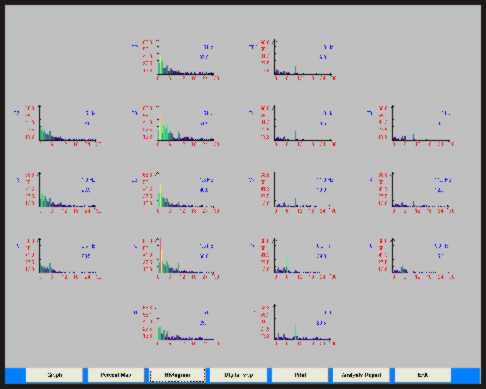The image size is (486, 389).
Task: Select the rightmost histogram in third row
Action: (412, 192)
